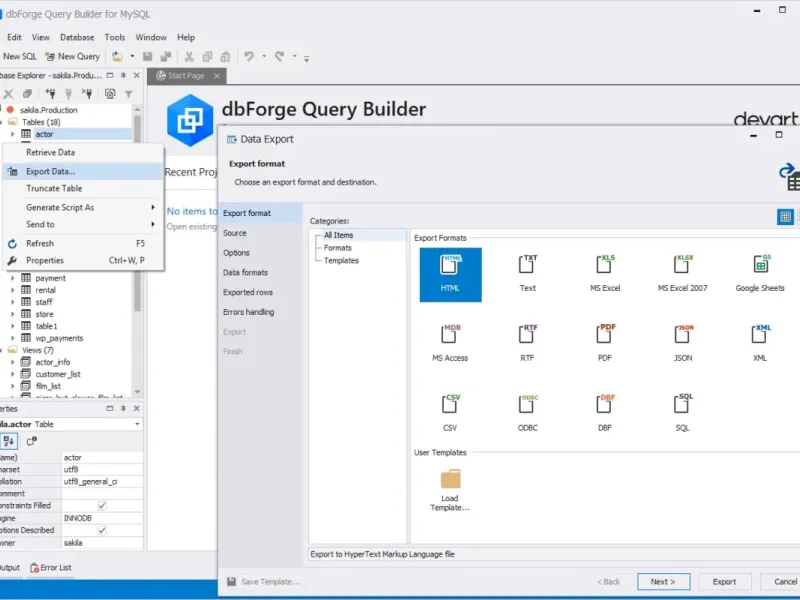Expand the actor table node

(x=12, y=134)
